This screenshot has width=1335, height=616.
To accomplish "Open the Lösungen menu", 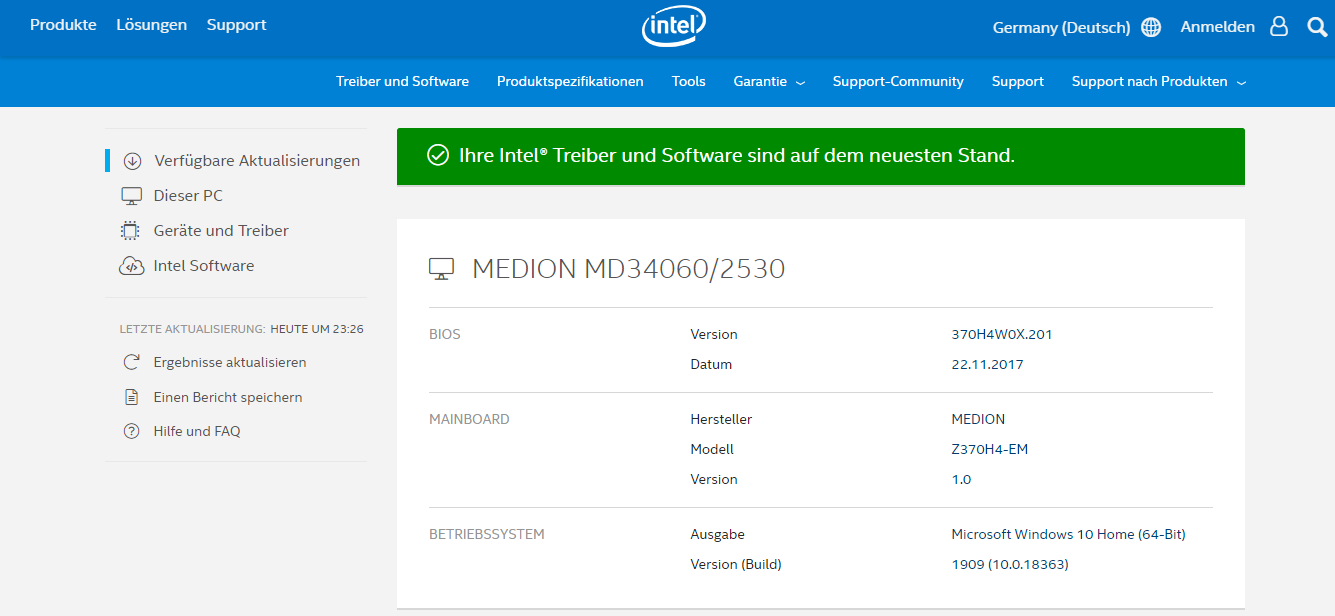I will tap(151, 25).
